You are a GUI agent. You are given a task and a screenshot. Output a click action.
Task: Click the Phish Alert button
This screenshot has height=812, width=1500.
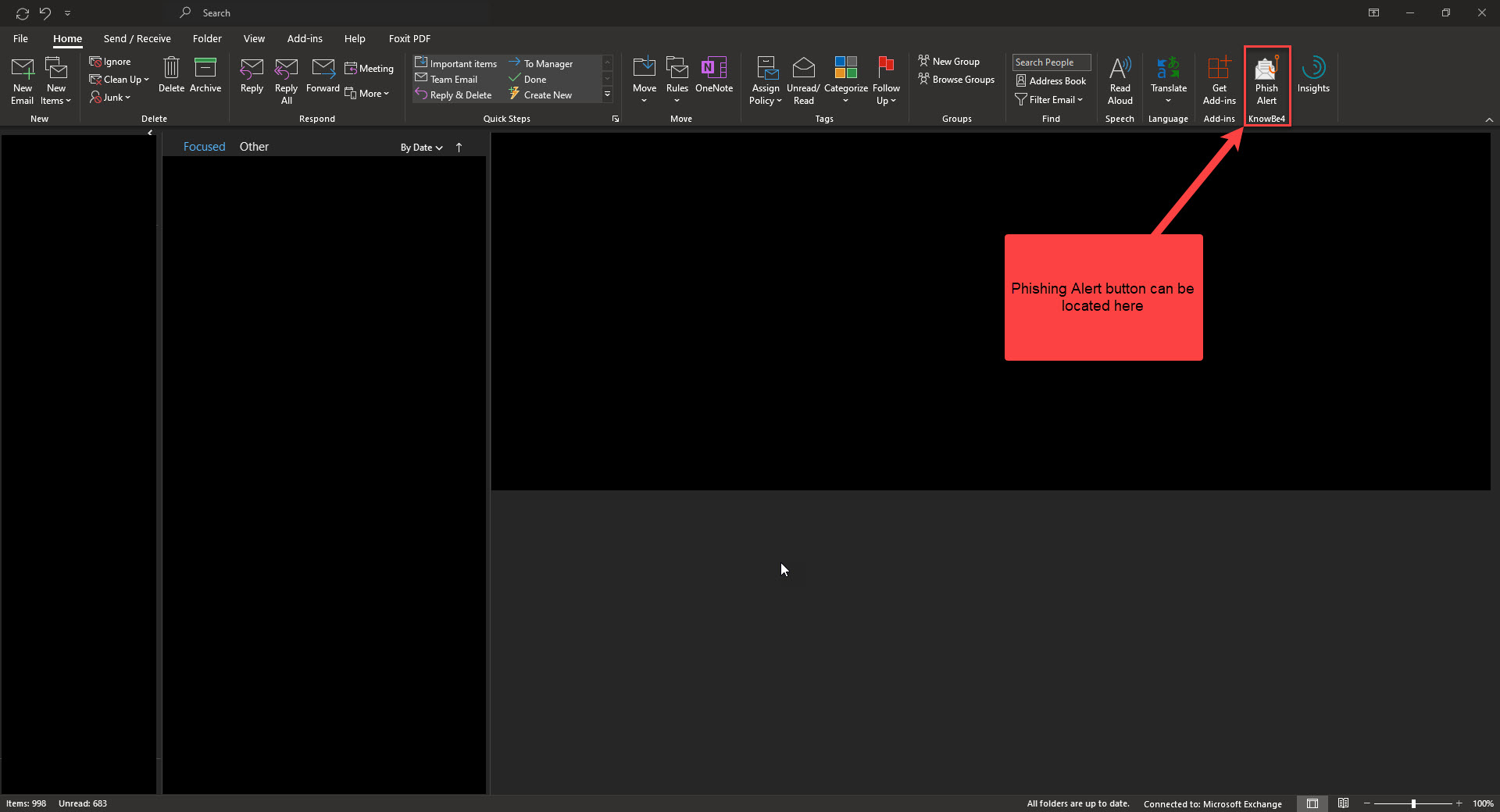(x=1266, y=80)
